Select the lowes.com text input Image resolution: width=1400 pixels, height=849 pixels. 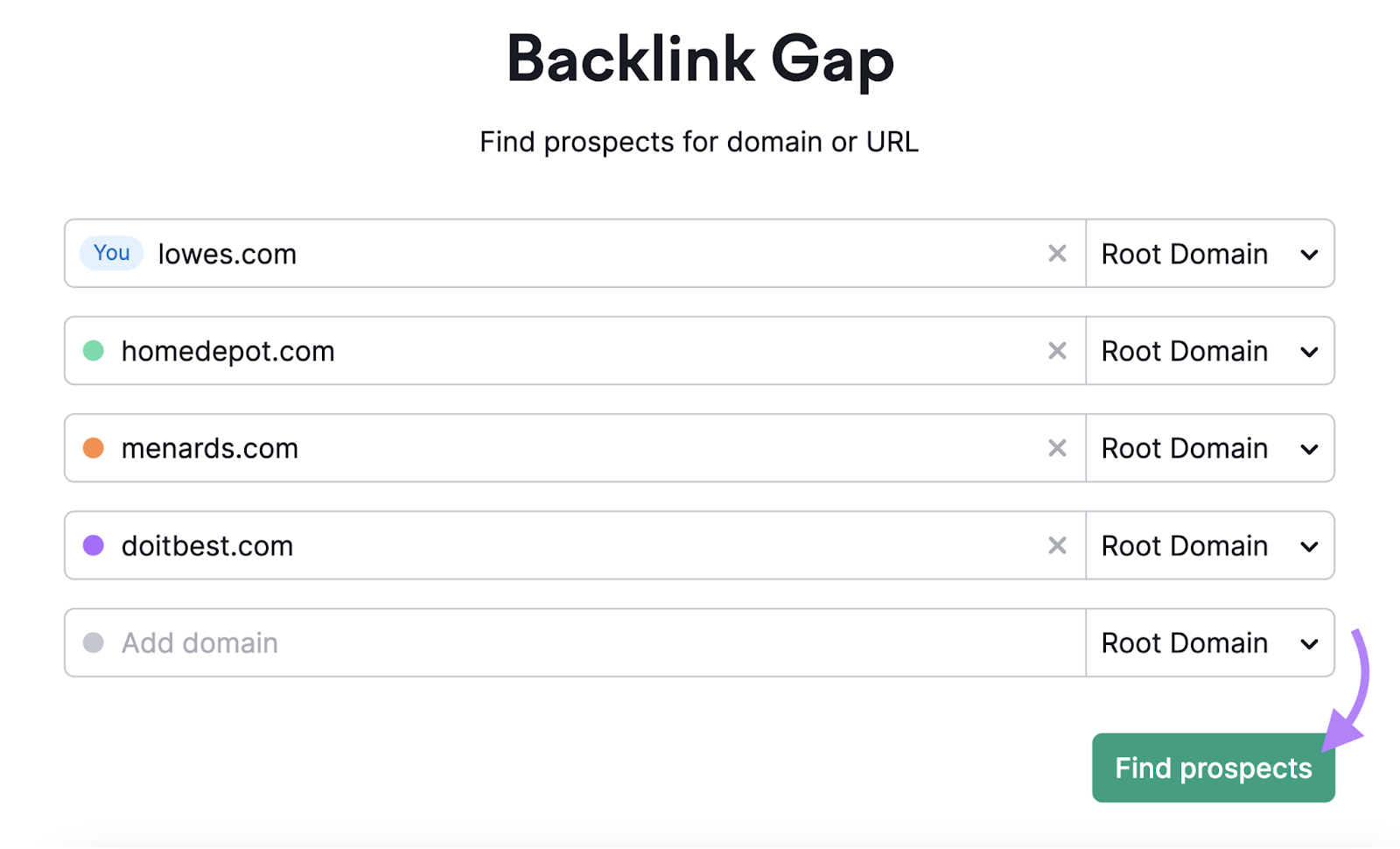coord(525,253)
